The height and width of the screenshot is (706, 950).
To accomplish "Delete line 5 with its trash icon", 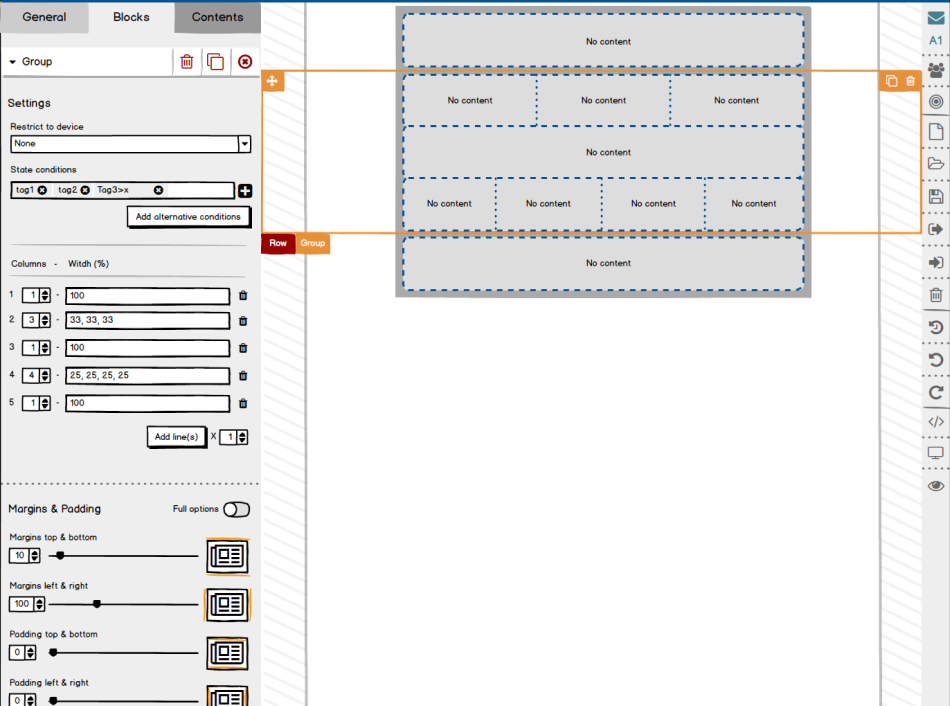I will point(243,404).
